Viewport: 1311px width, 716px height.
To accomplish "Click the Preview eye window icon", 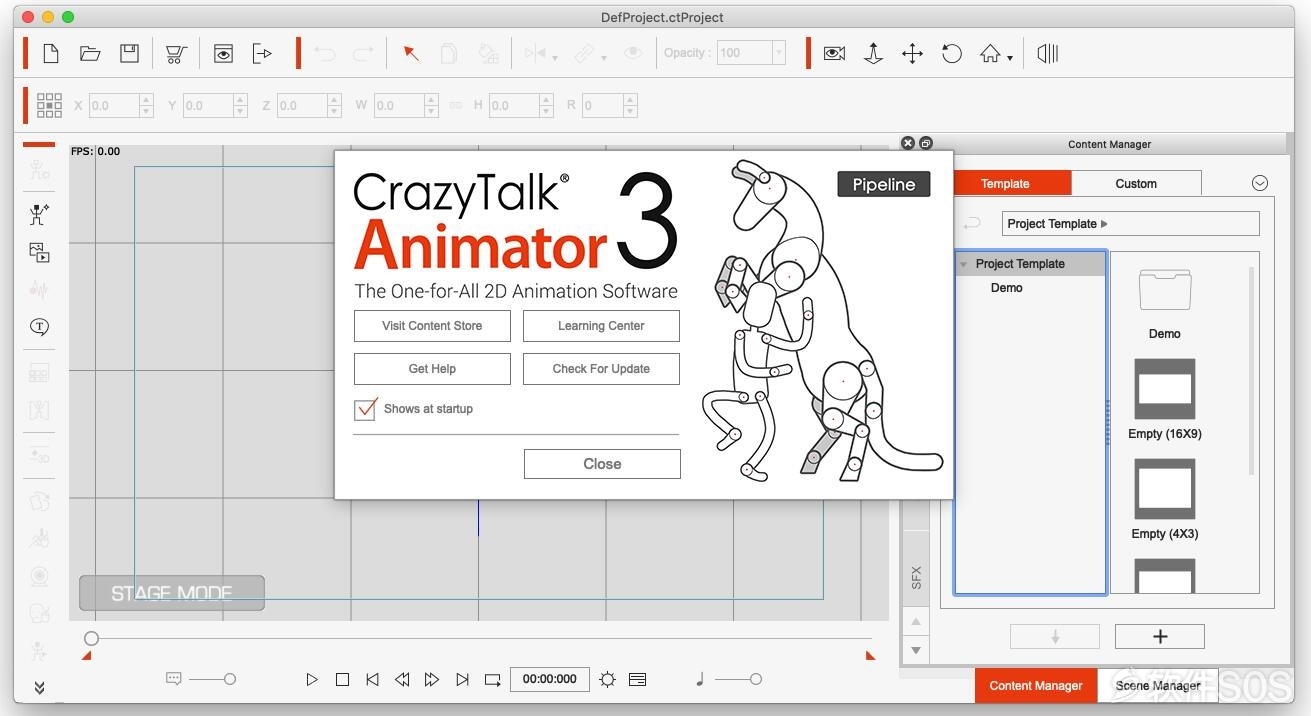I will [x=223, y=53].
